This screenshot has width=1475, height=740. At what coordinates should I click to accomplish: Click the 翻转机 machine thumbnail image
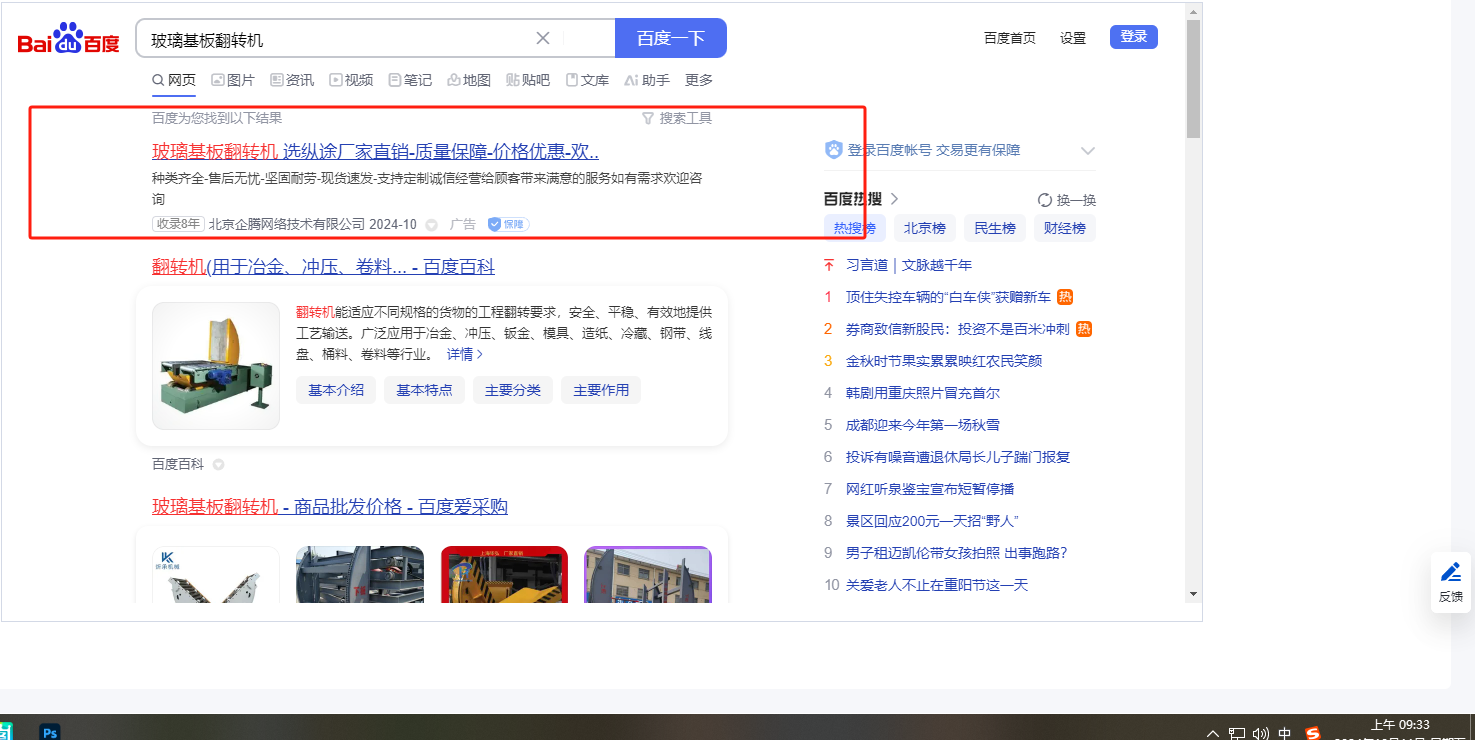click(216, 366)
